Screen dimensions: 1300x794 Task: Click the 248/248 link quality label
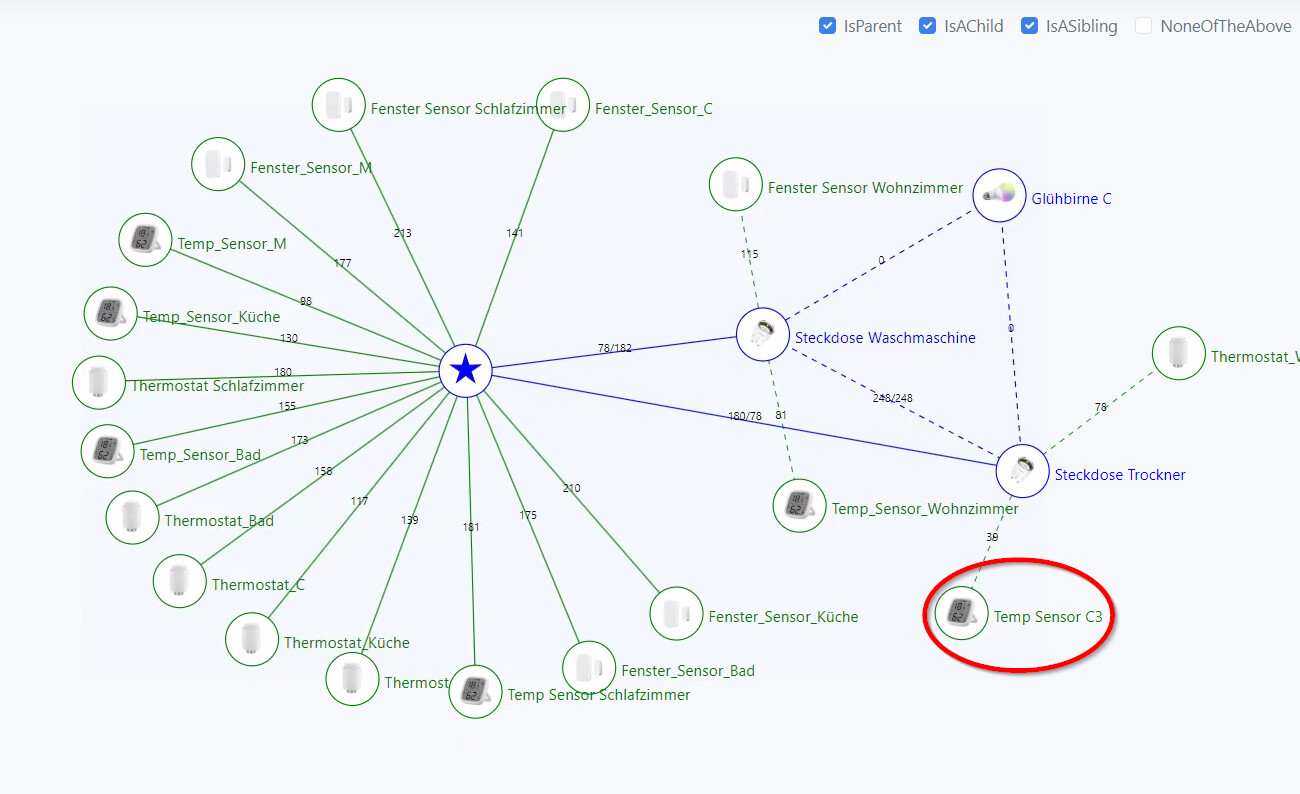tap(892, 398)
